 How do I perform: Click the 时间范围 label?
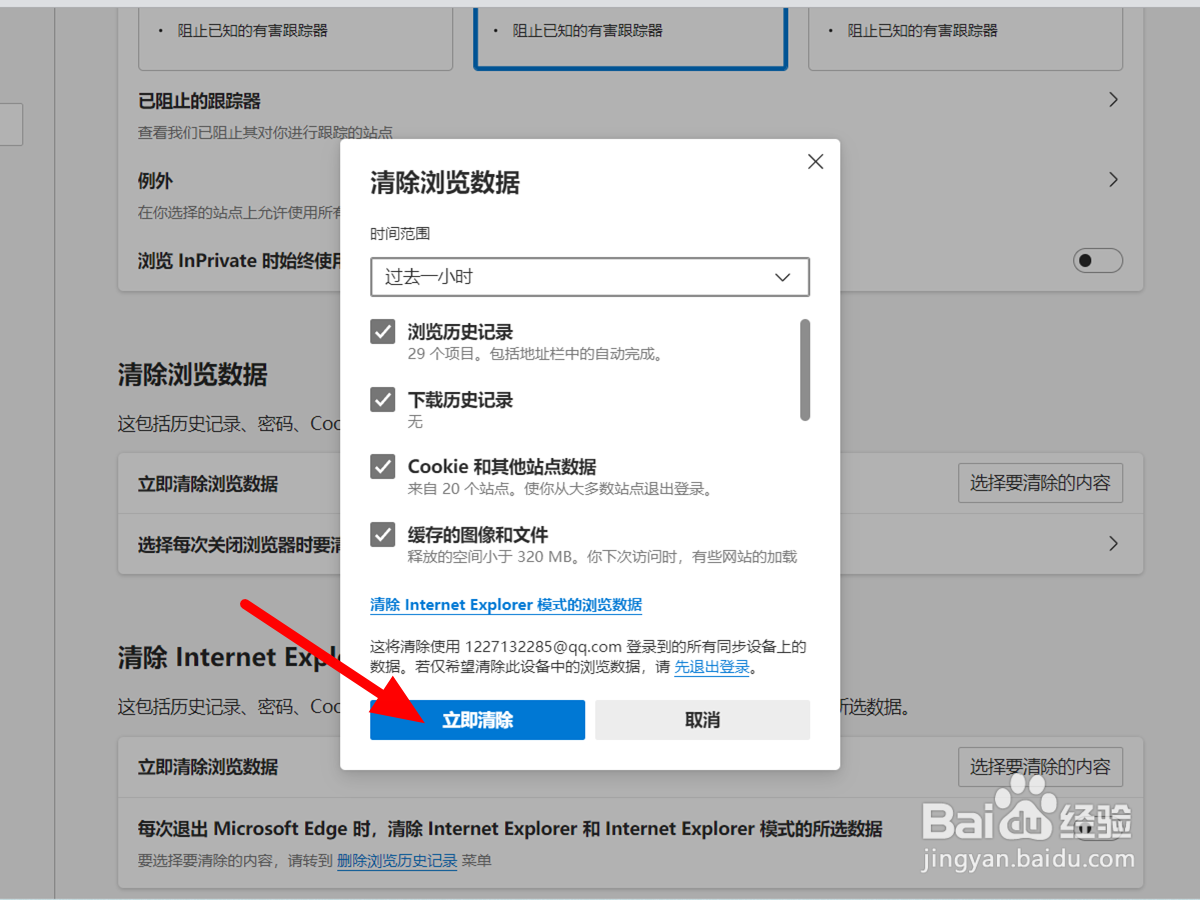point(400,233)
